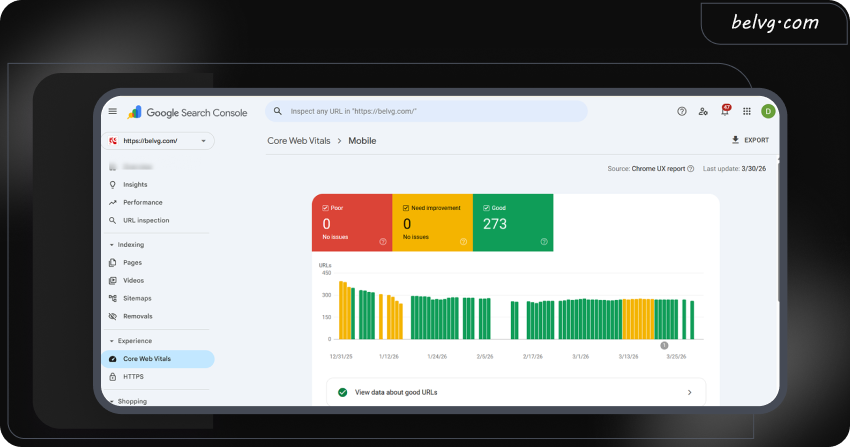Open Chrome UX report help icon
850x447 pixels.
[x=691, y=169]
